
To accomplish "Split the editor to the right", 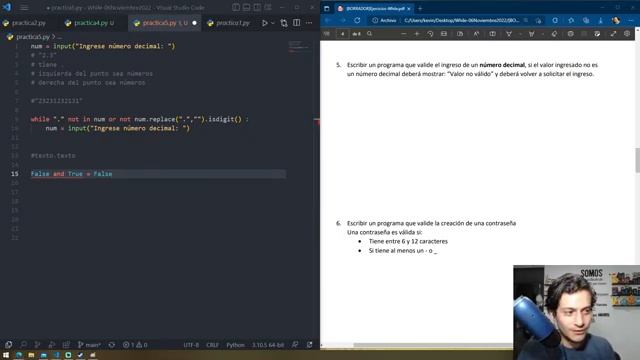I will [x=297, y=23].
